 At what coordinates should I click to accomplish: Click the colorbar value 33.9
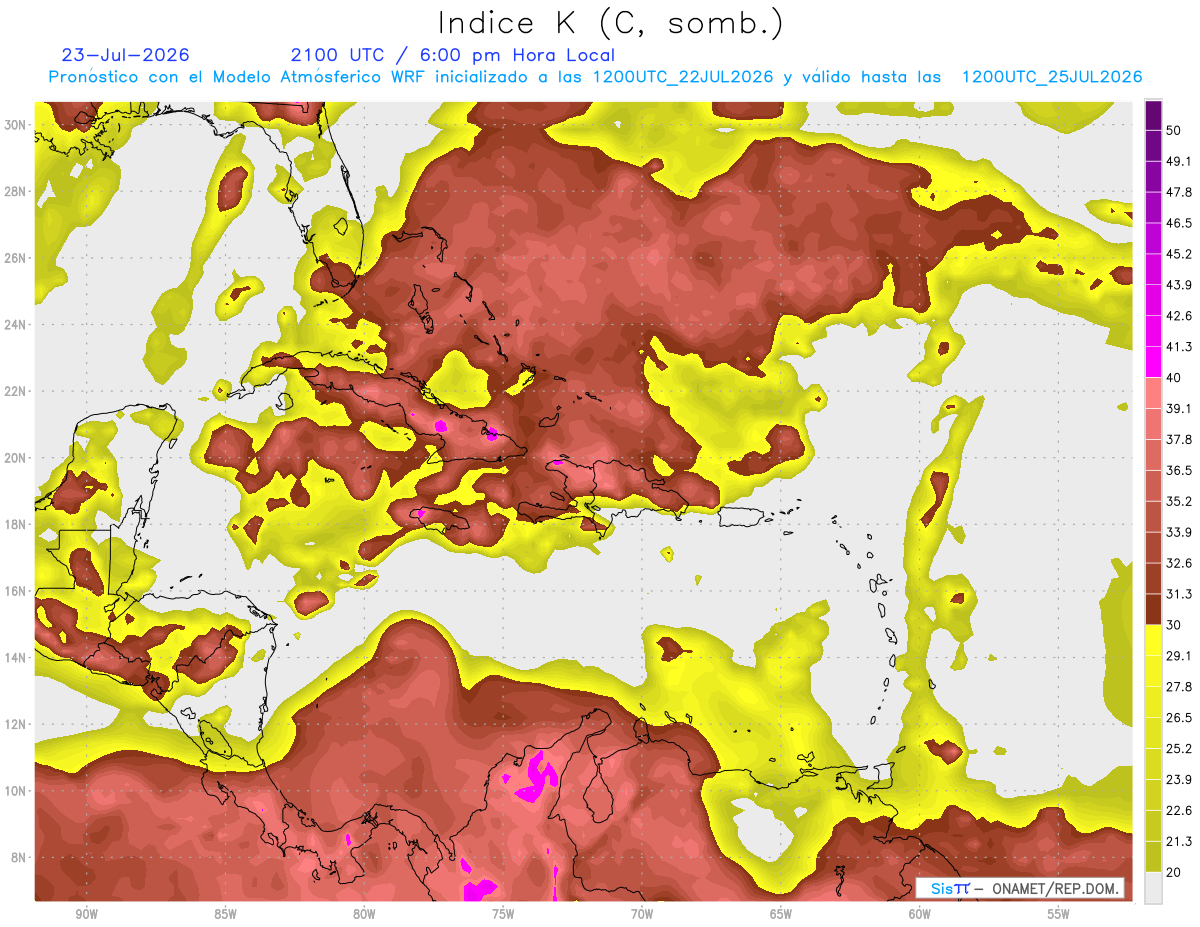pyautogui.click(x=1178, y=532)
